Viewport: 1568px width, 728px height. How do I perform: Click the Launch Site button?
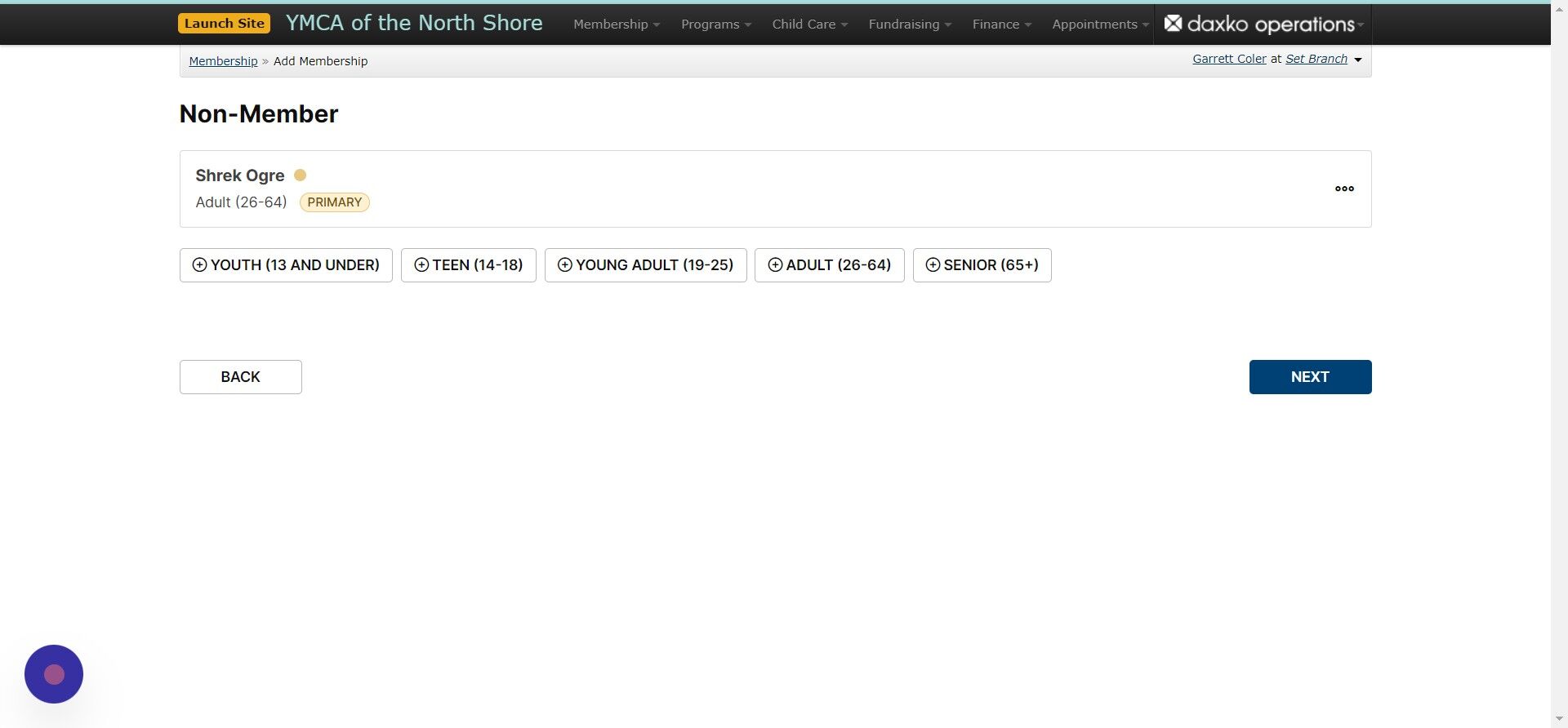pyautogui.click(x=224, y=23)
